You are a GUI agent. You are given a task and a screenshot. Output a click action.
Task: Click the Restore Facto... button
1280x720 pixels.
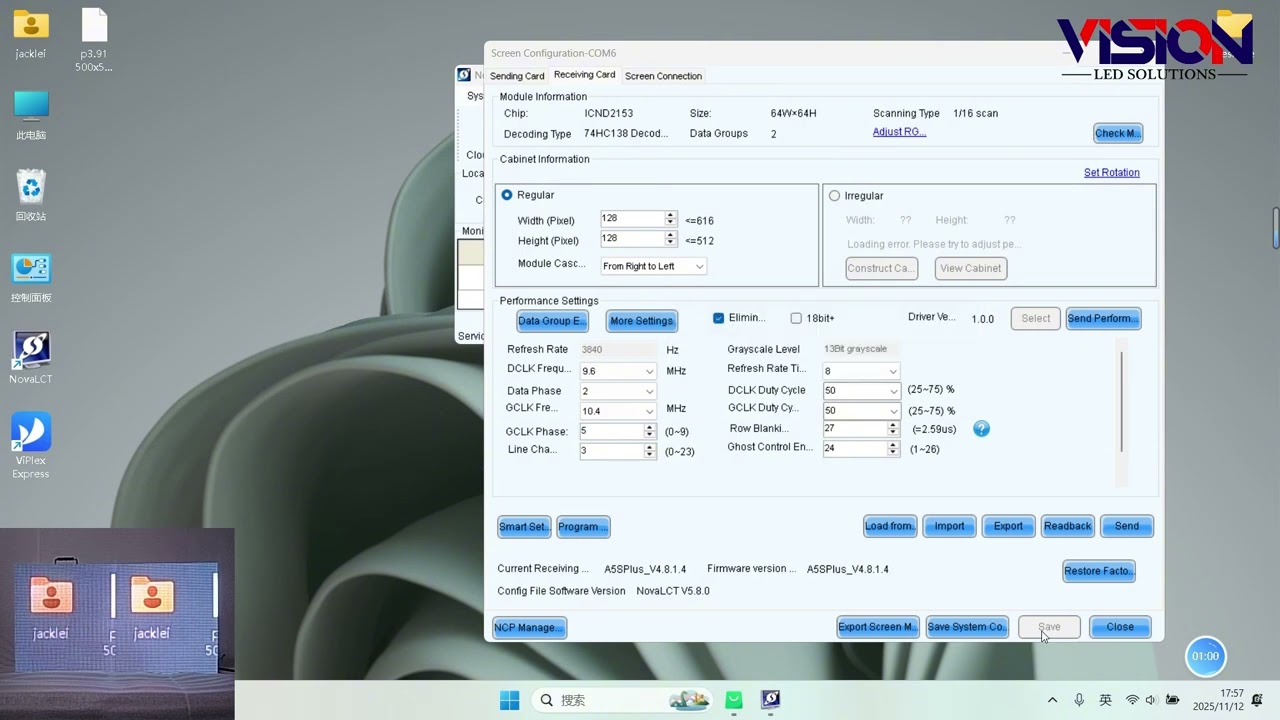tap(1099, 571)
